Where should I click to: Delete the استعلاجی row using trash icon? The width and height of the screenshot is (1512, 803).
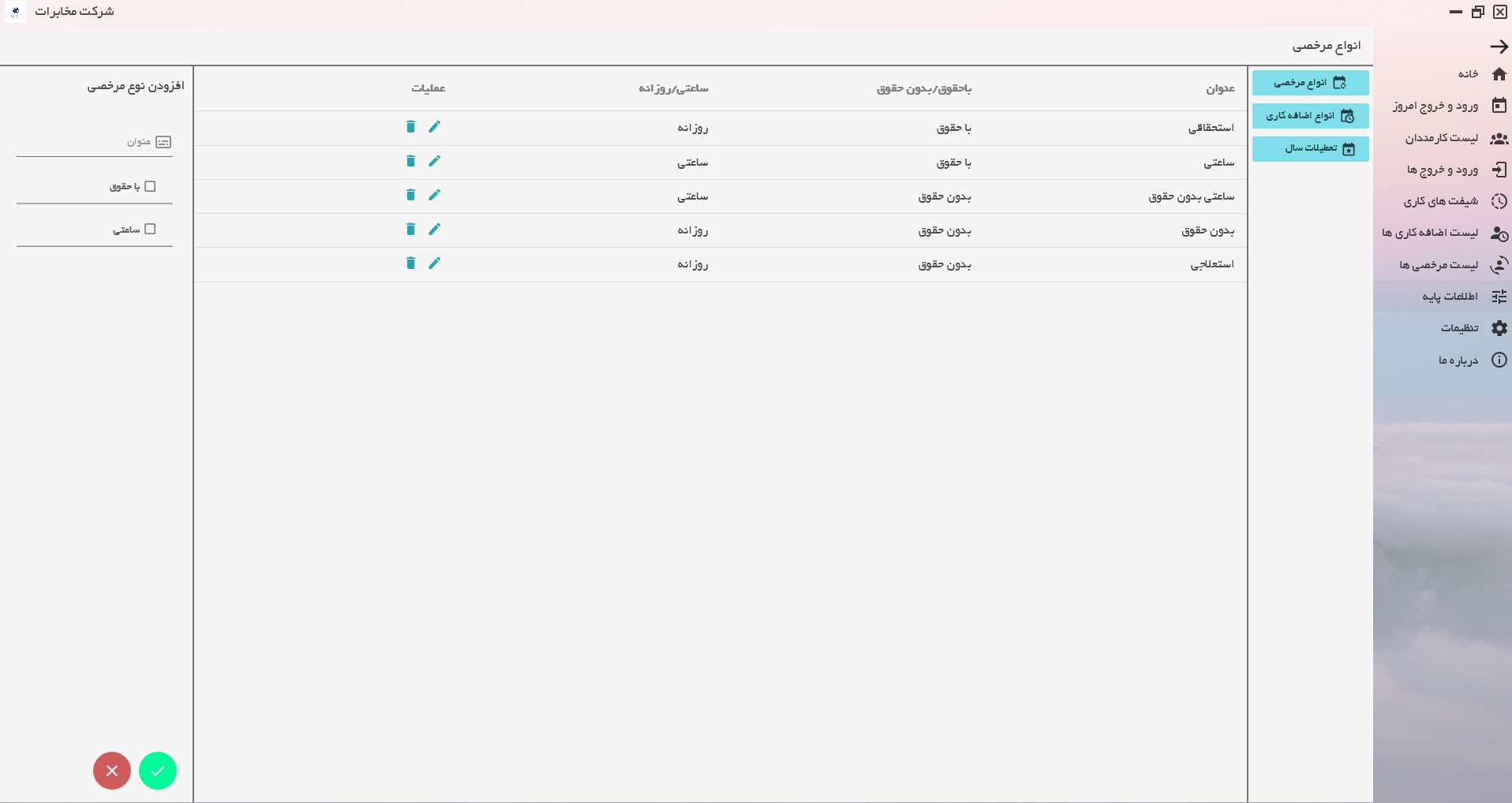click(410, 263)
